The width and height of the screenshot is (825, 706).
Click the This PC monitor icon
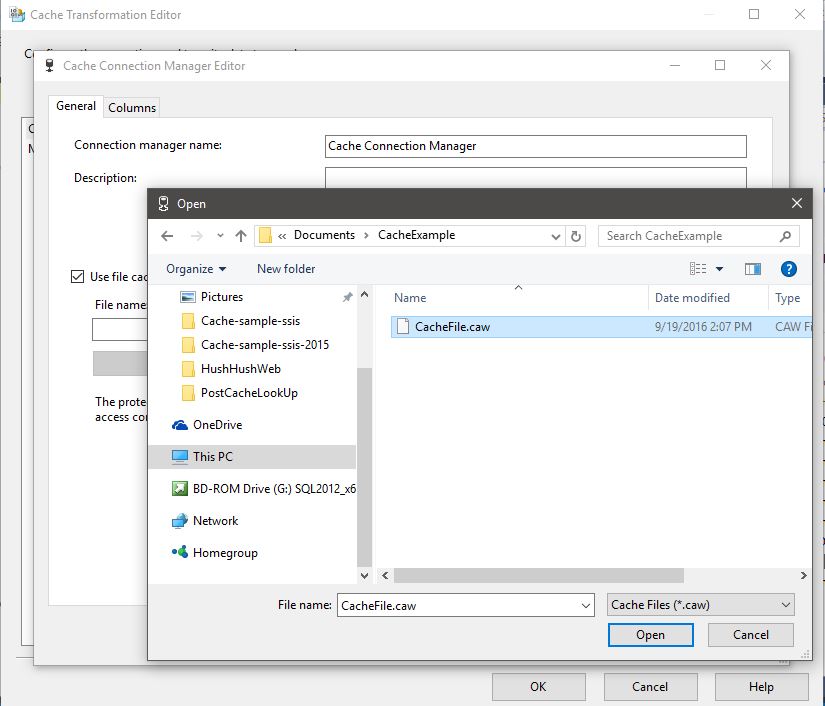(180, 457)
